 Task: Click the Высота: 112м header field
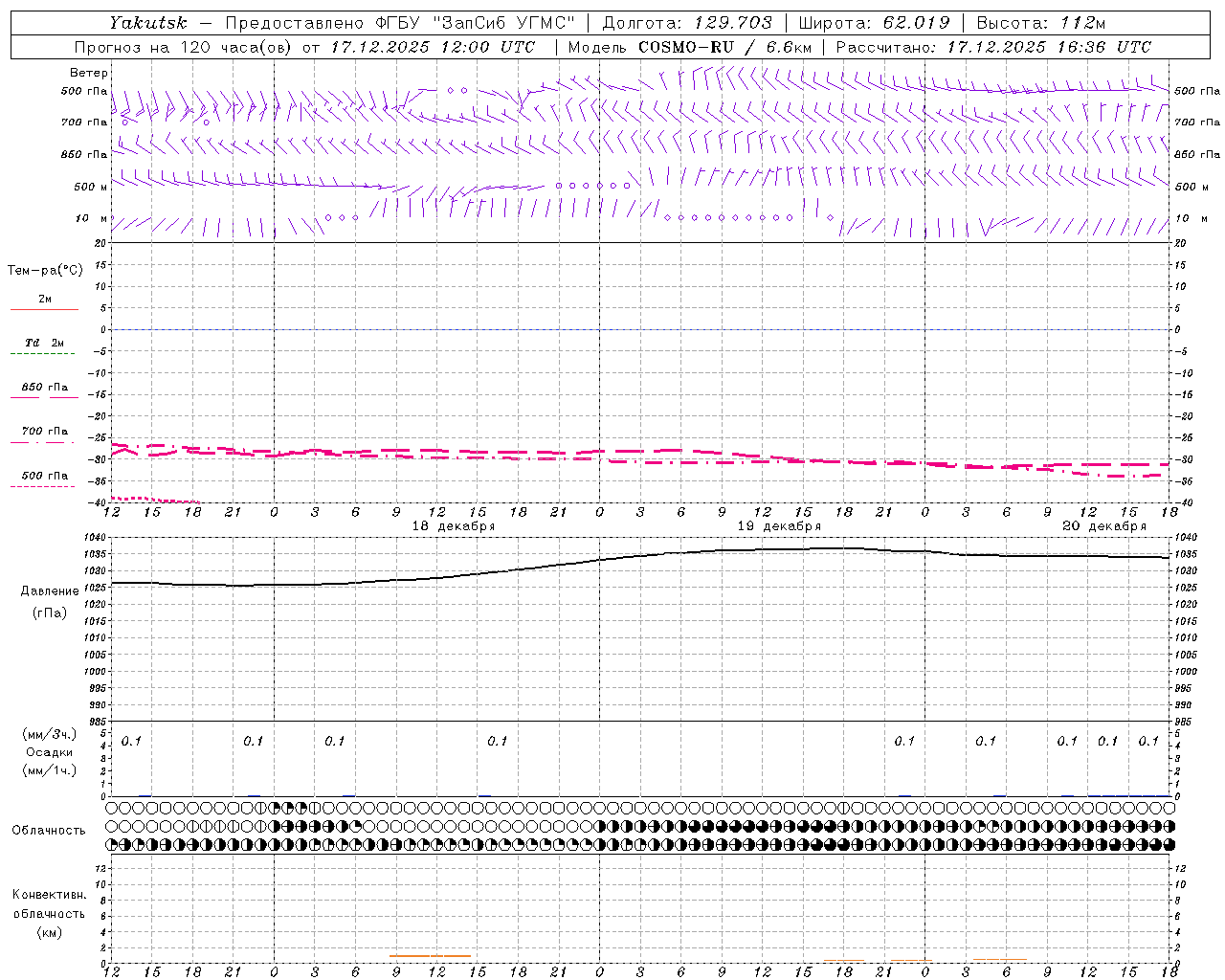pyautogui.click(x=1042, y=22)
